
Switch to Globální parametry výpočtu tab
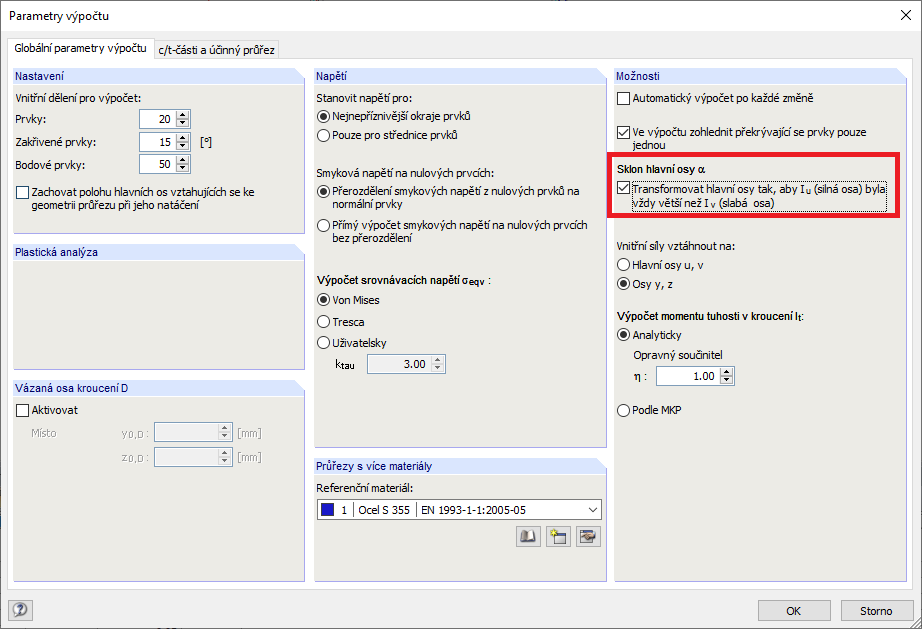point(81,48)
